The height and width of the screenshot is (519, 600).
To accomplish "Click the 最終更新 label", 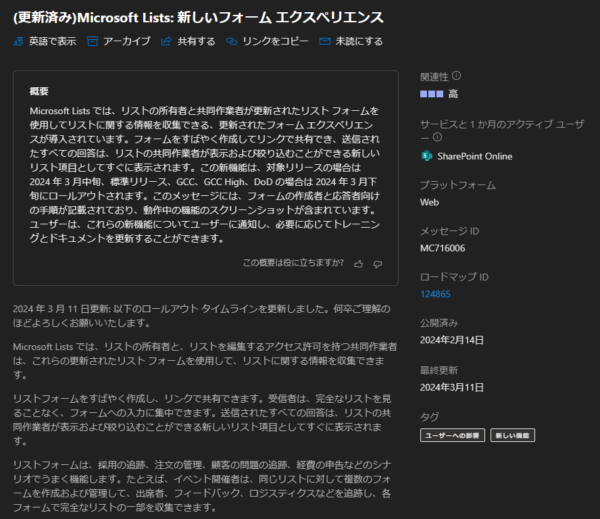I will (439, 370).
